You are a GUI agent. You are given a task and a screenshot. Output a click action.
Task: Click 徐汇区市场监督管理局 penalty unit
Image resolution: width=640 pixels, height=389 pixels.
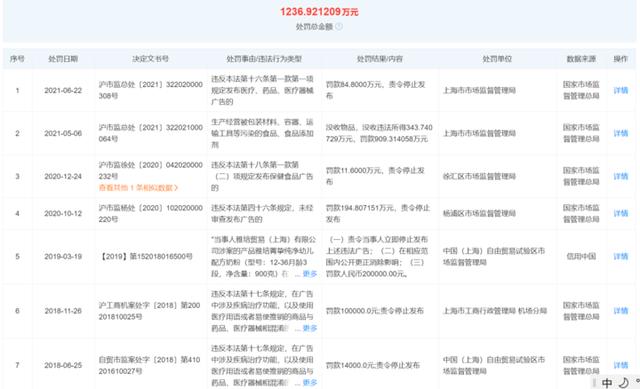(479, 176)
